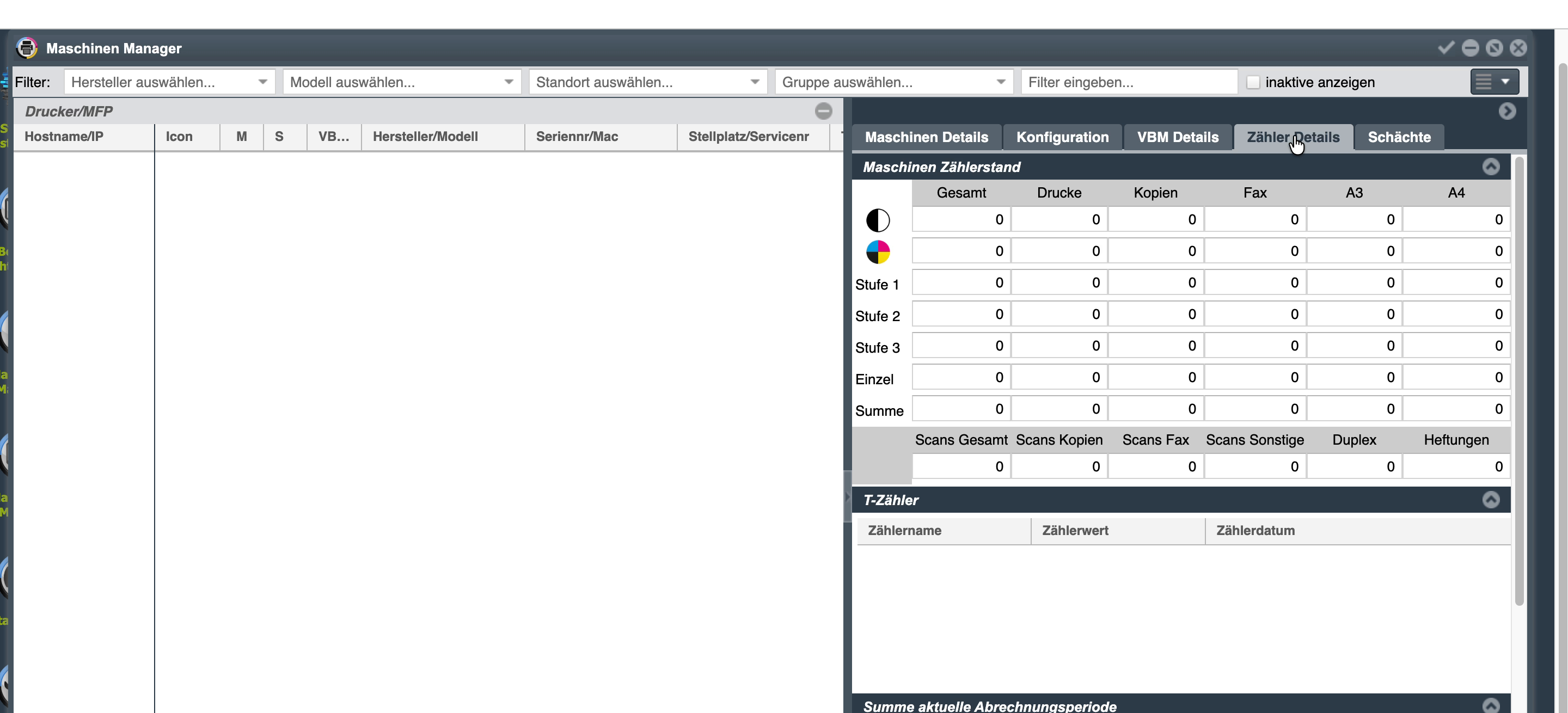Open Modell auswählen dropdown
The width and height of the screenshot is (1568, 713).
pyautogui.click(x=402, y=82)
